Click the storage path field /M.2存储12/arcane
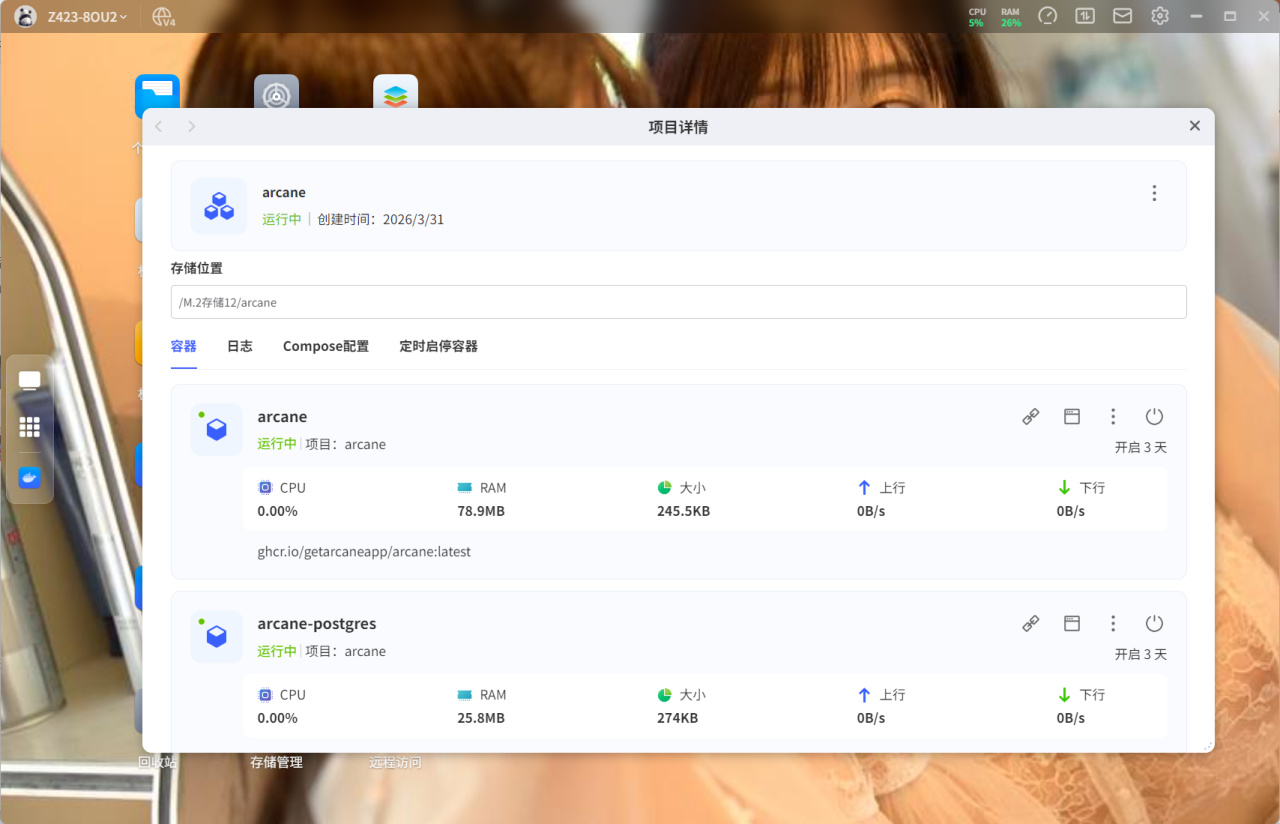Viewport: 1280px width, 824px height. pos(679,302)
